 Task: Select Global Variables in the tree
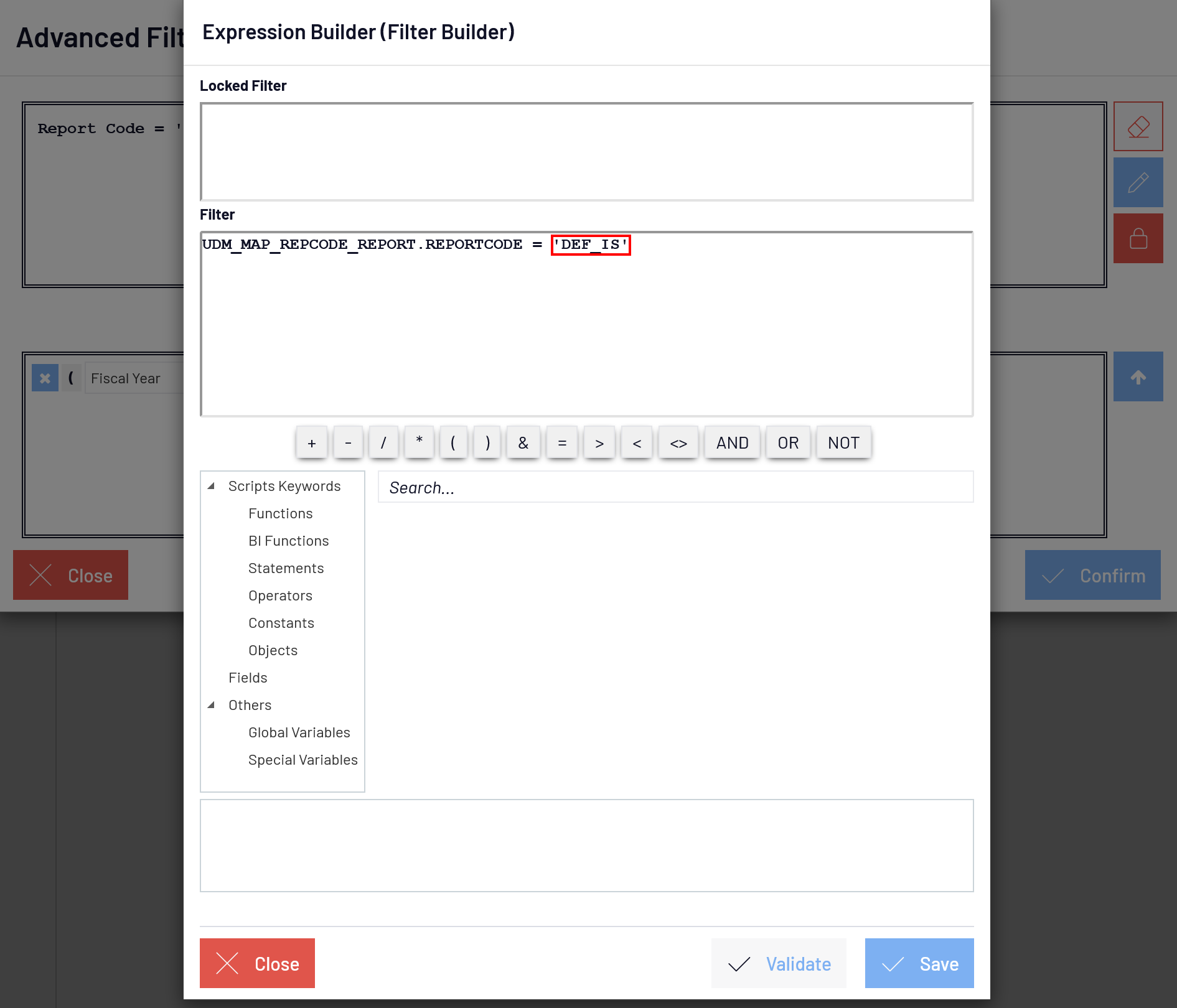click(299, 732)
